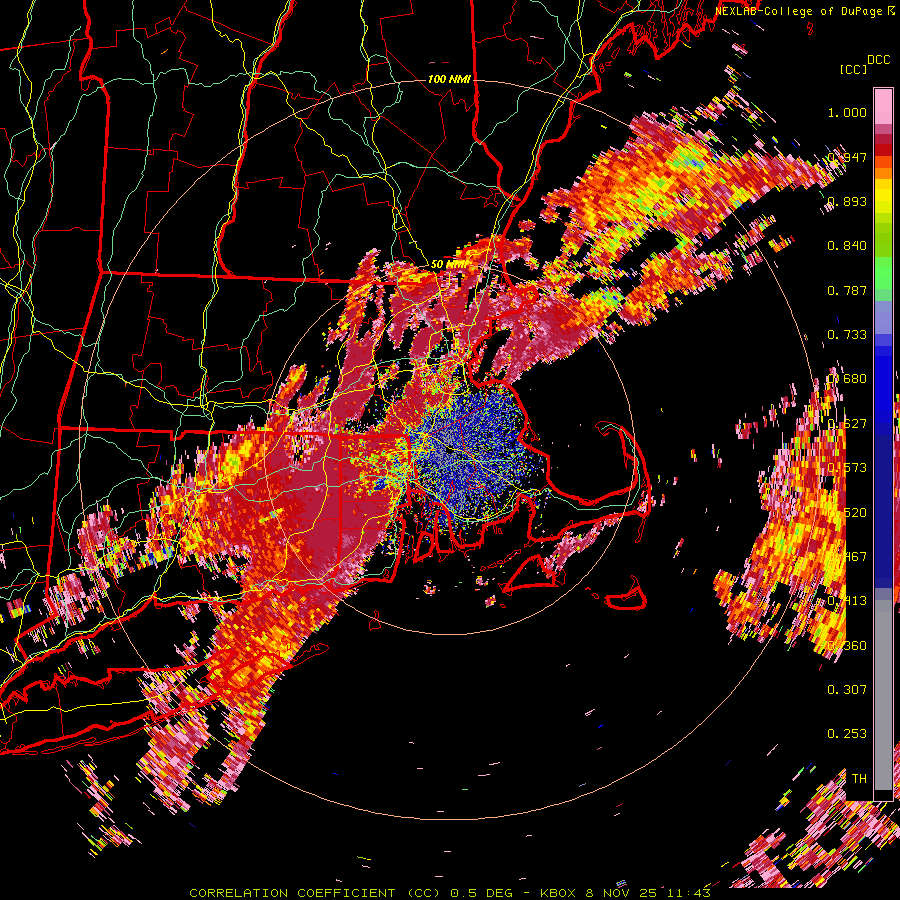
Task: Click the 0.733 scale value
Action: coord(847,335)
